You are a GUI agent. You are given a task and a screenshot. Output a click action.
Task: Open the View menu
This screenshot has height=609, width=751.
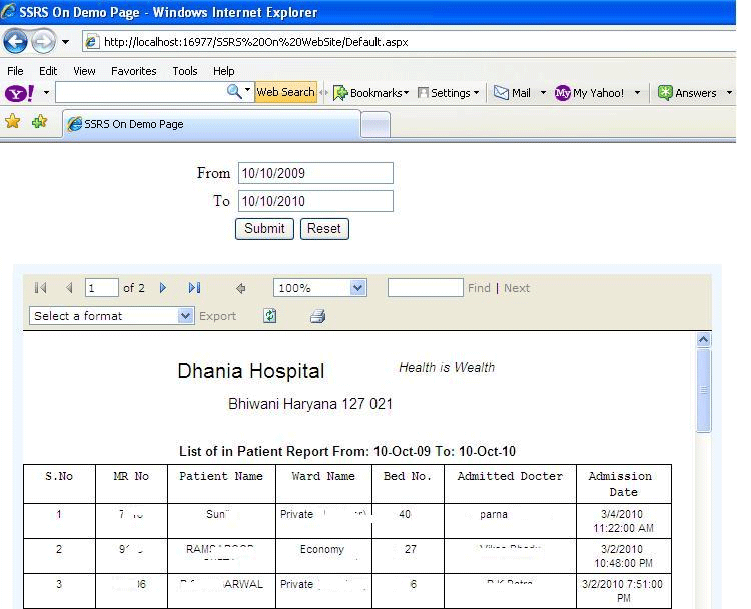pos(84,71)
